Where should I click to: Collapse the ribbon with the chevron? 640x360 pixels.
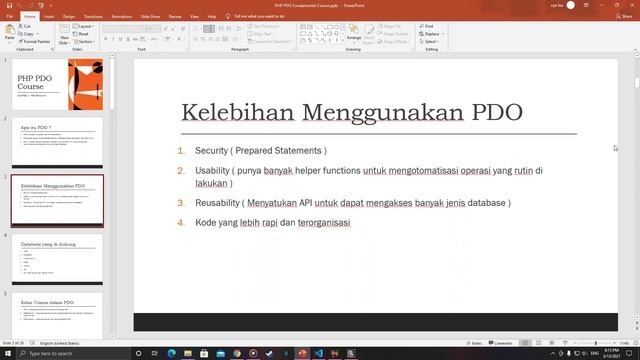point(635,49)
